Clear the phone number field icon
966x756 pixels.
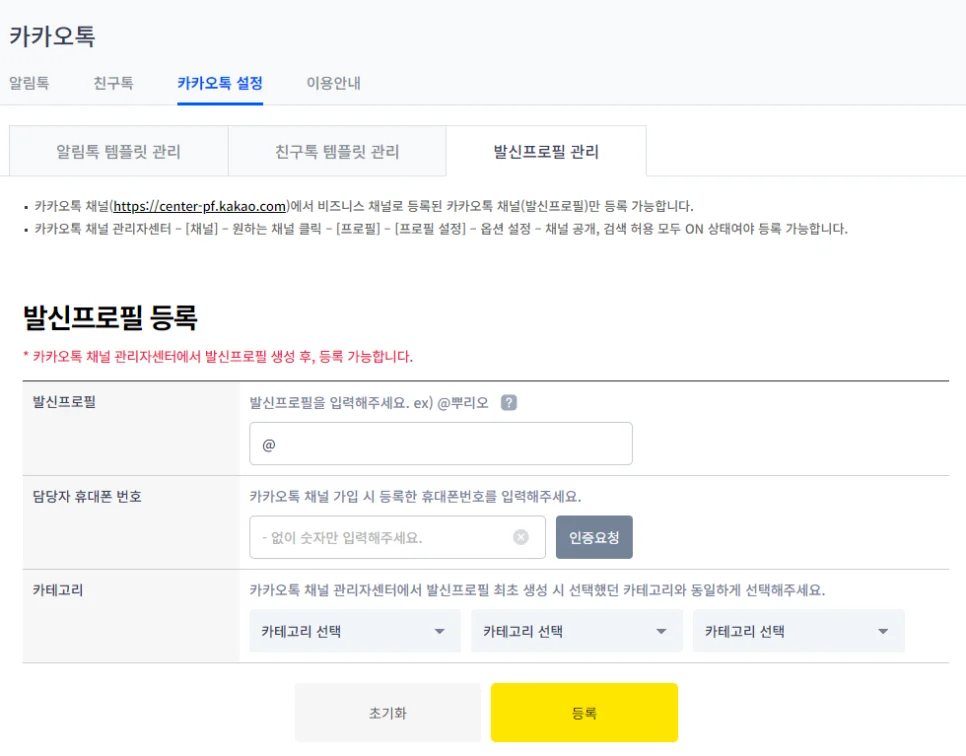coord(521,537)
